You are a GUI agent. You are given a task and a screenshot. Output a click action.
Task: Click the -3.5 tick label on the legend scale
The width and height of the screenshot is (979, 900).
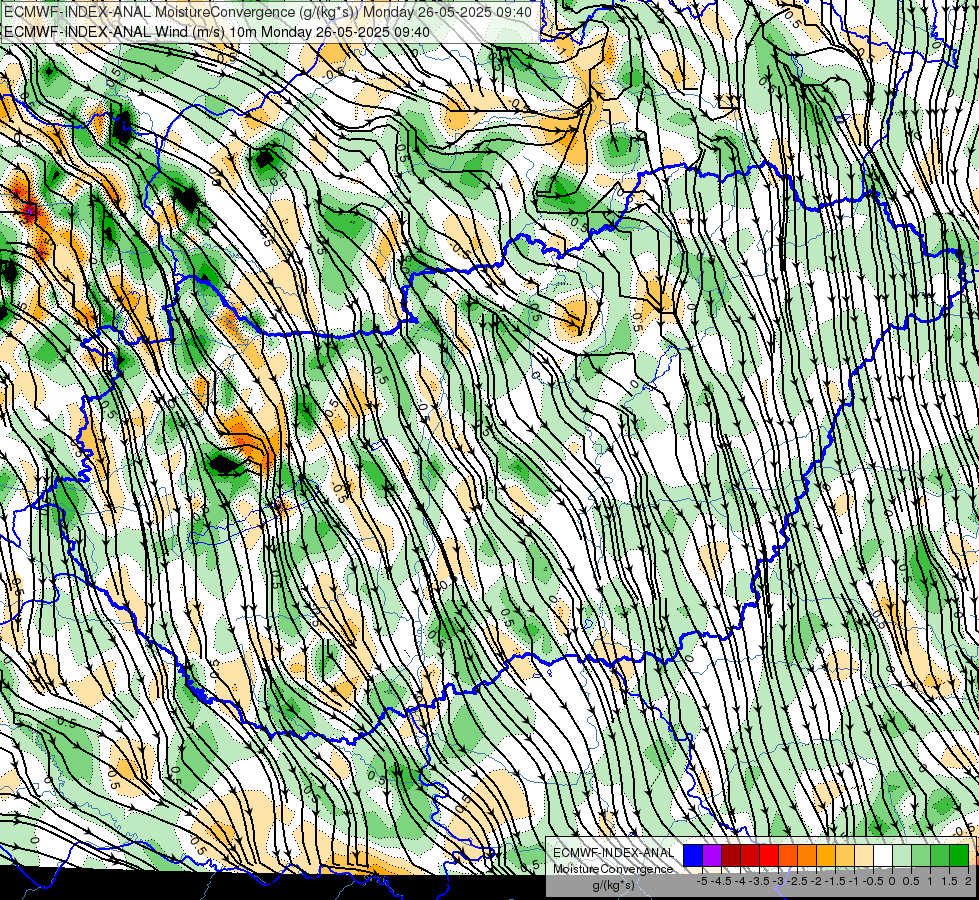(x=759, y=881)
